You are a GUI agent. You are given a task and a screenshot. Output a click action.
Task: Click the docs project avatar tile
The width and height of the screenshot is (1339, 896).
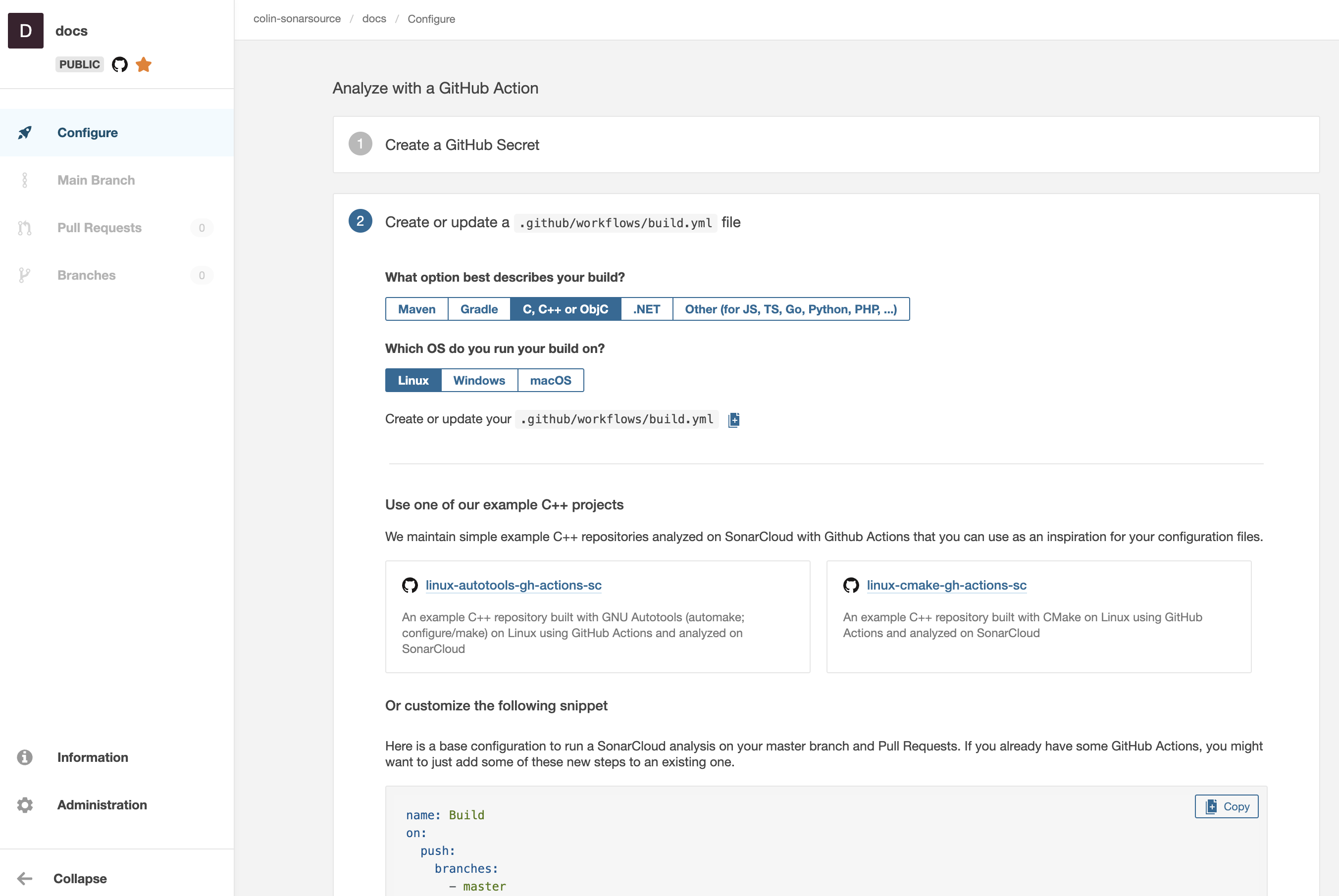pyautogui.click(x=26, y=31)
